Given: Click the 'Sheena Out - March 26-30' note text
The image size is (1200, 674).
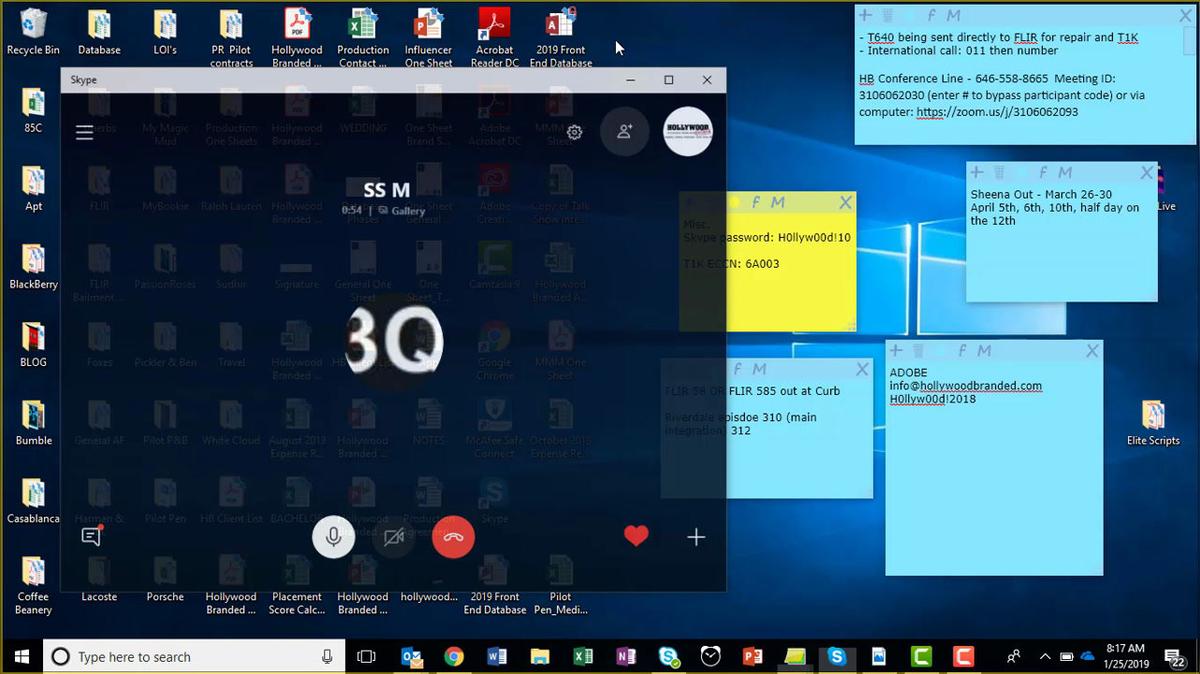Looking at the screenshot, I should [x=1041, y=195].
